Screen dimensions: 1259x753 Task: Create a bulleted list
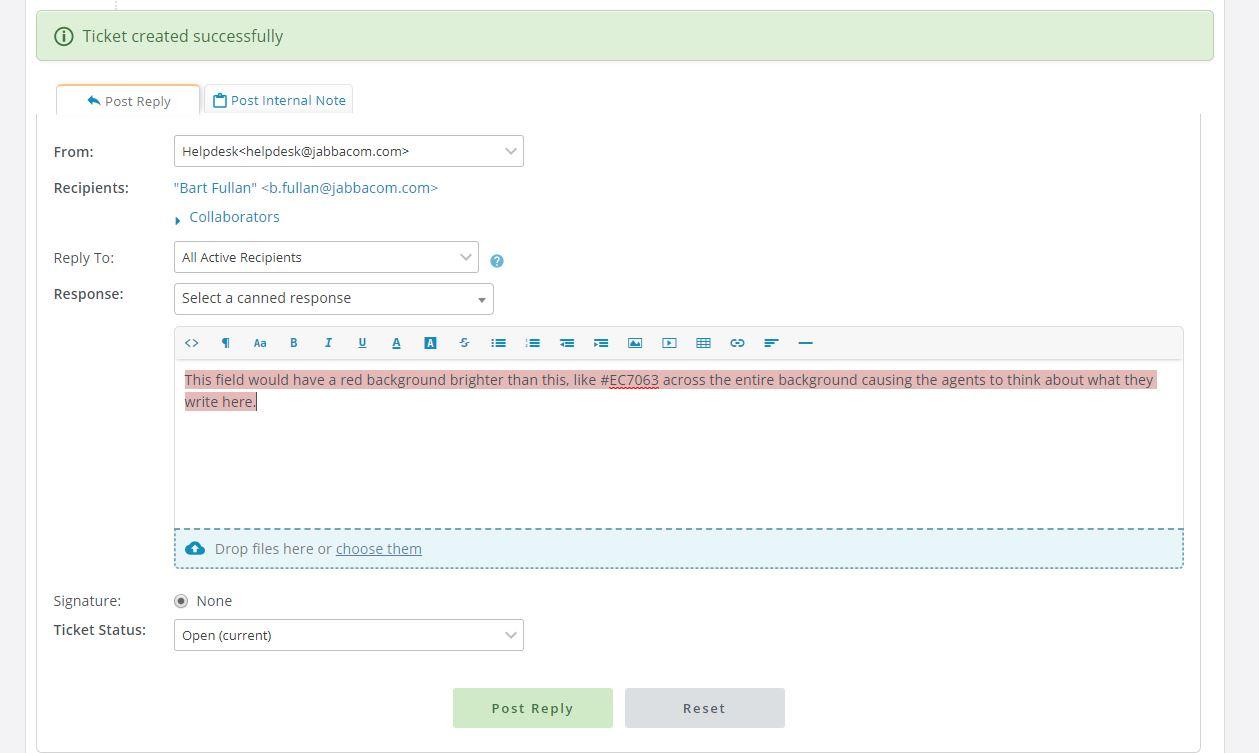pyautogui.click(x=498, y=343)
